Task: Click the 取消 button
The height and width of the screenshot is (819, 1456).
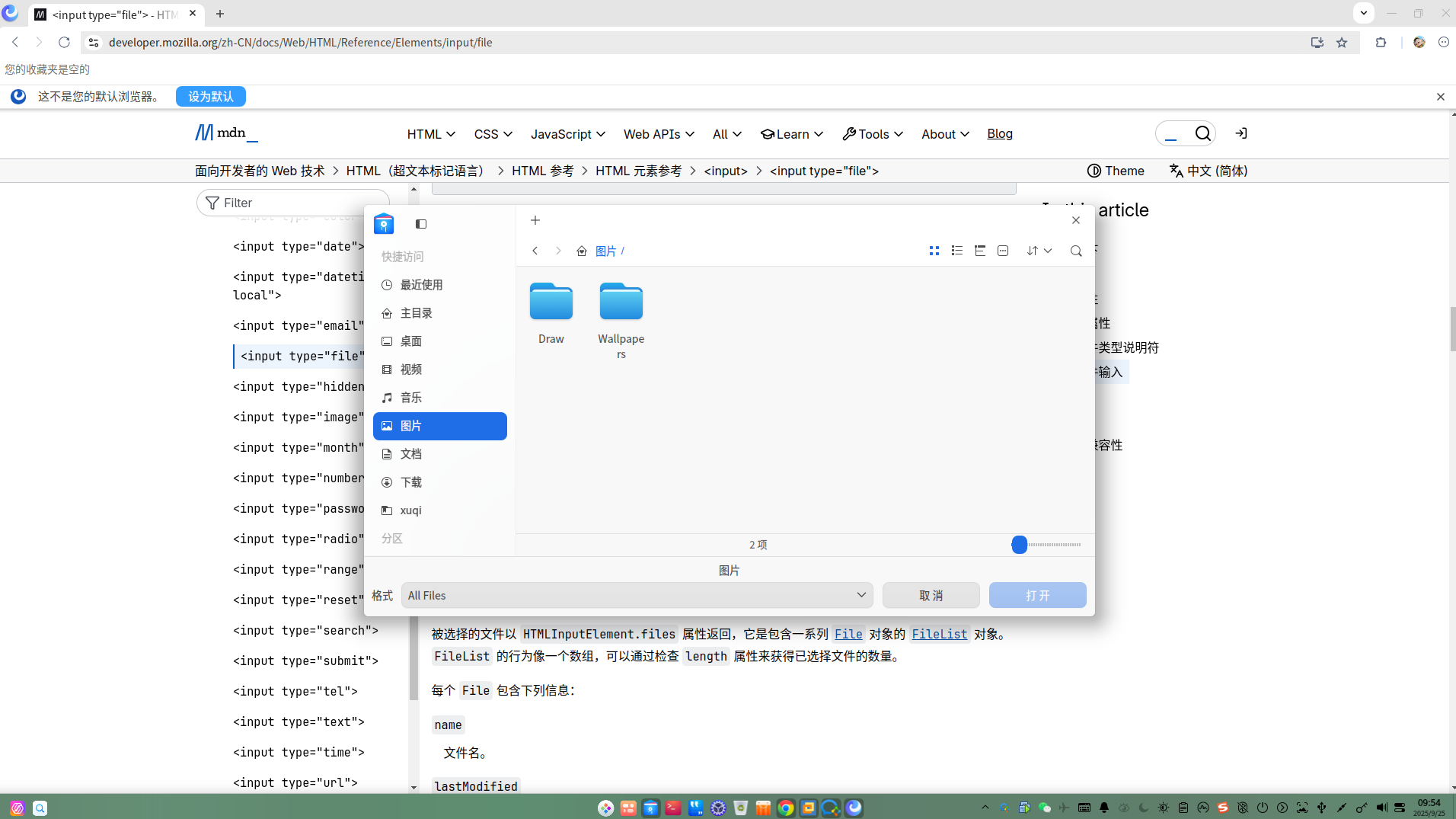Action: (x=931, y=596)
